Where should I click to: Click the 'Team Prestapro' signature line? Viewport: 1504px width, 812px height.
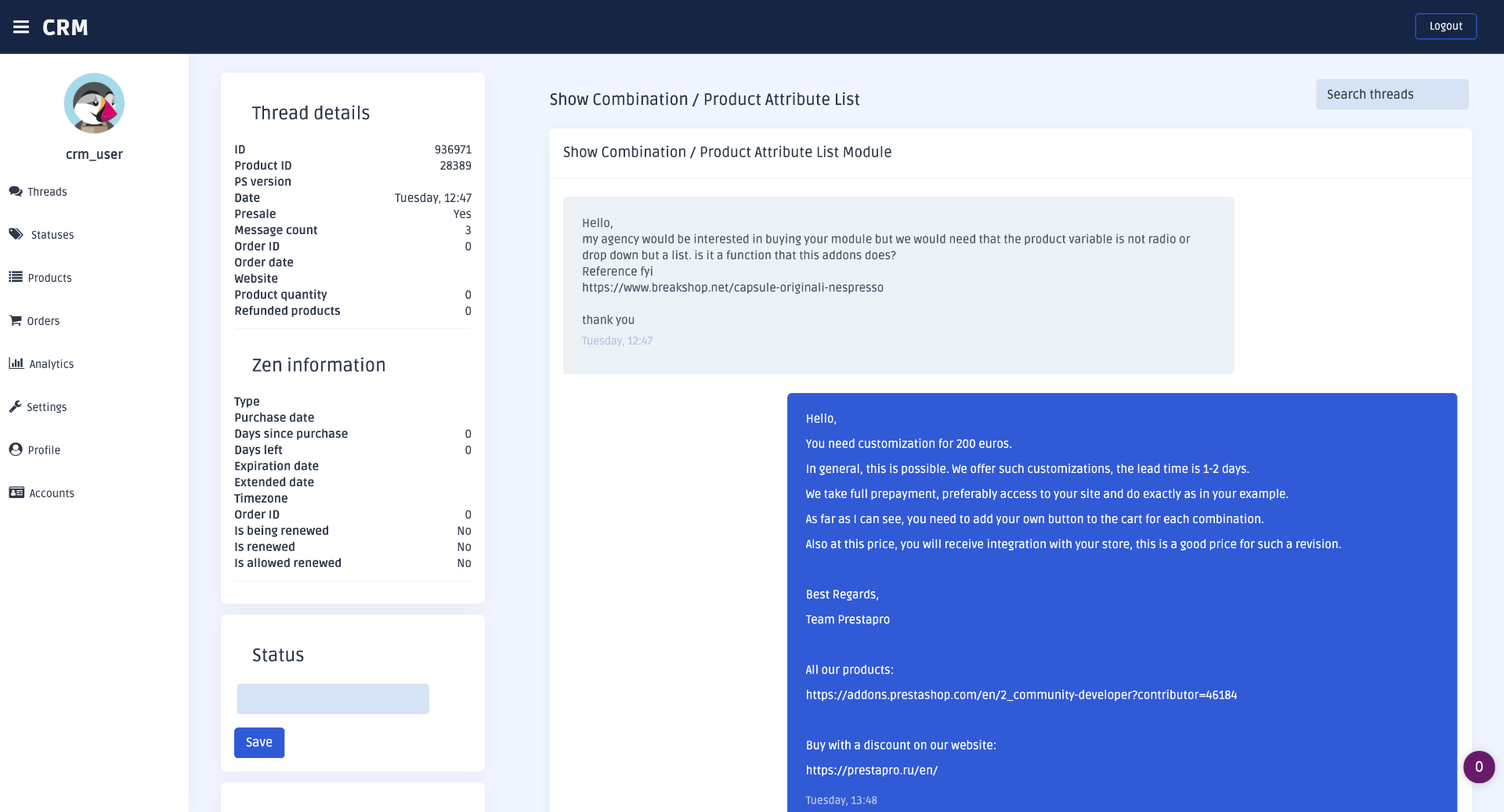click(x=848, y=619)
